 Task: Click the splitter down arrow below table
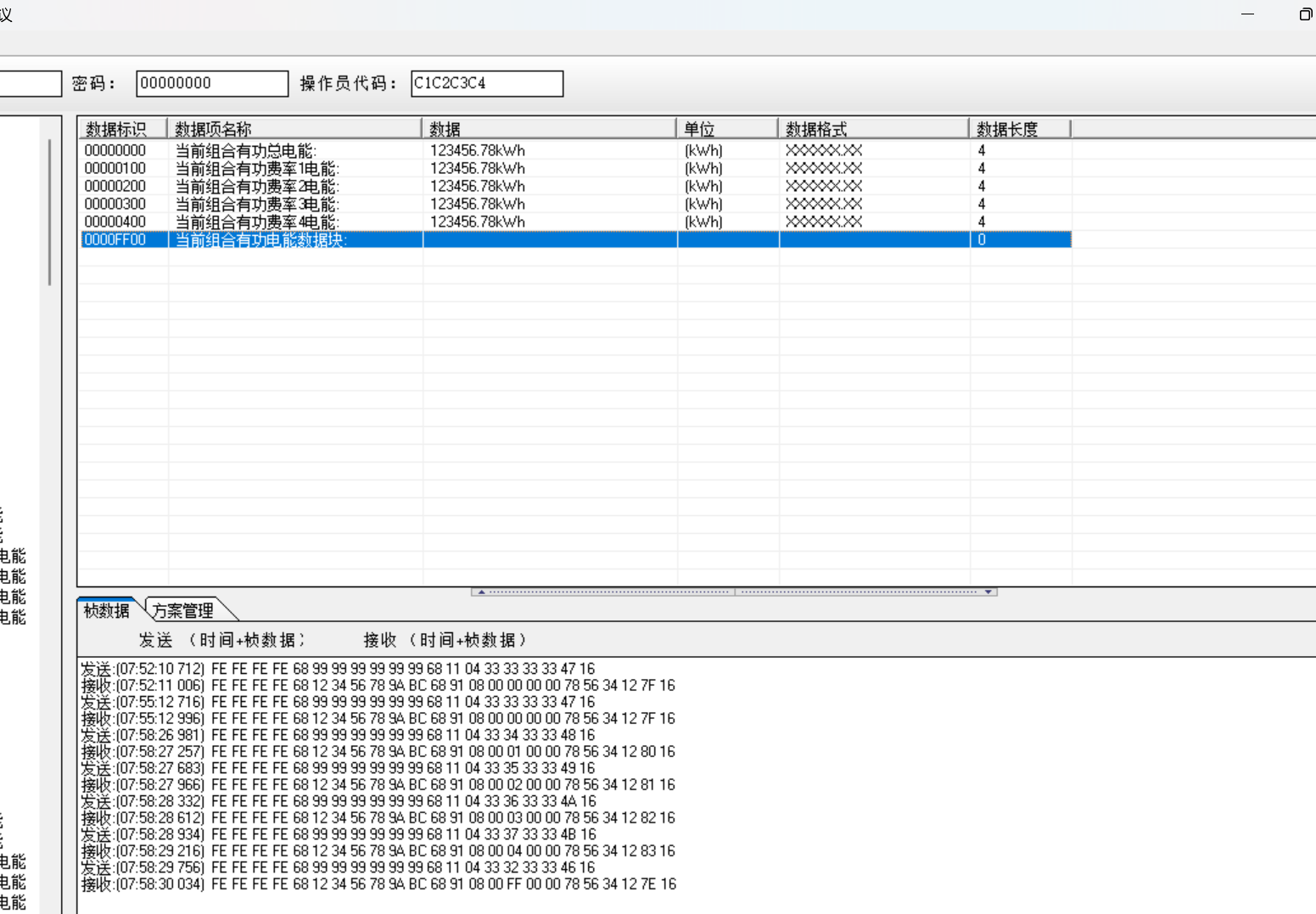click(988, 592)
